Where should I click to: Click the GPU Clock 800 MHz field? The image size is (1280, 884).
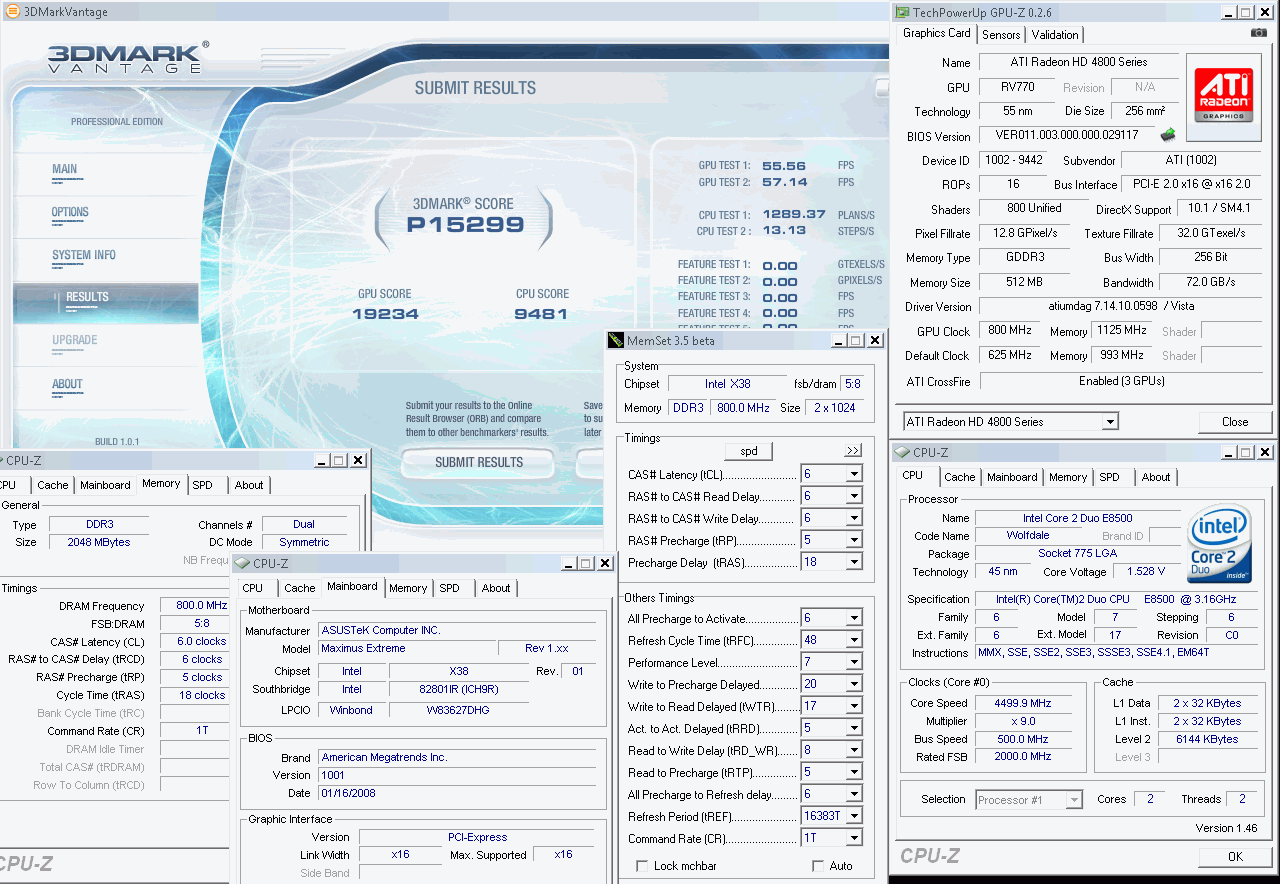tap(1009, 330)
